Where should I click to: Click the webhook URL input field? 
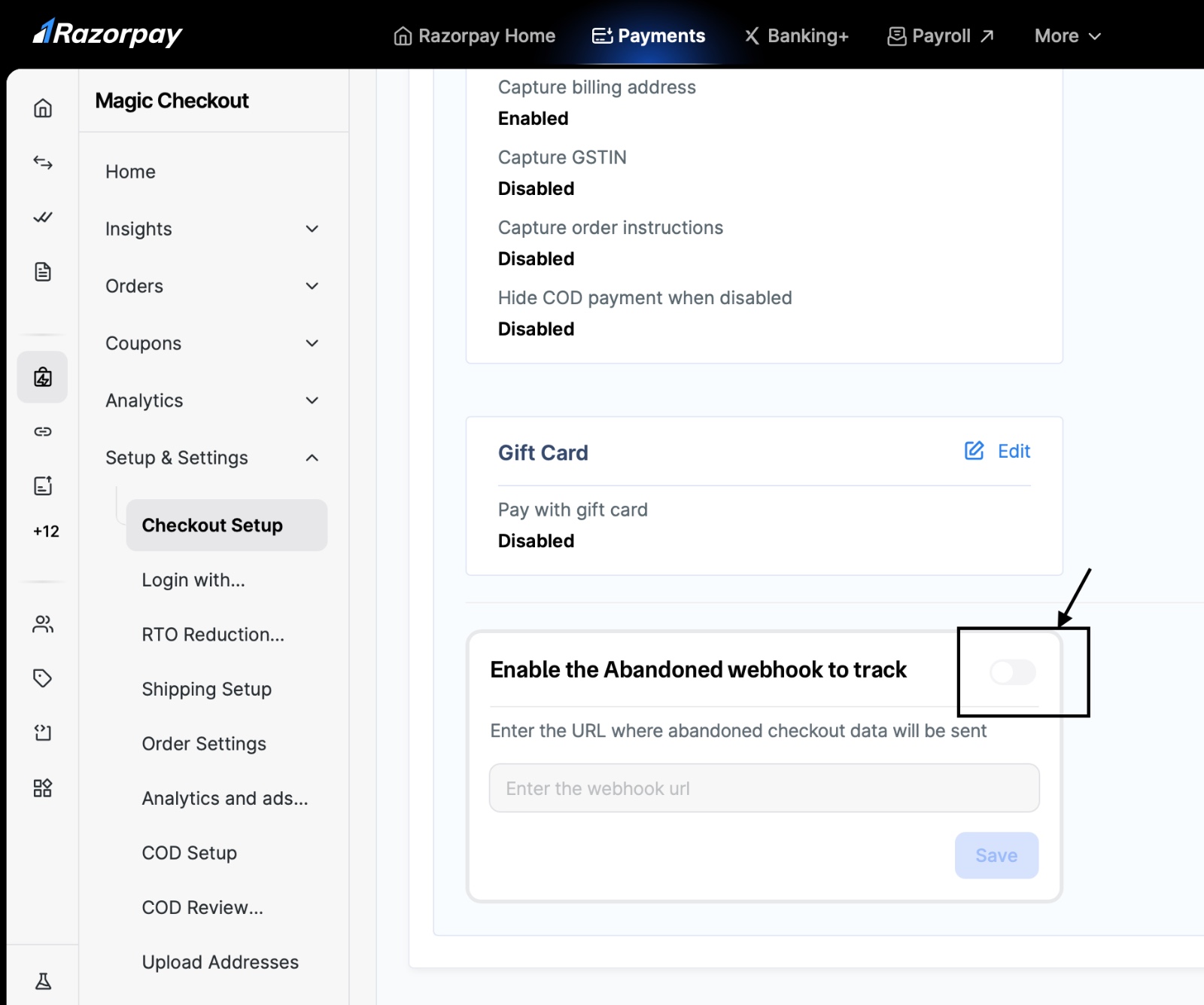(764, 788)
